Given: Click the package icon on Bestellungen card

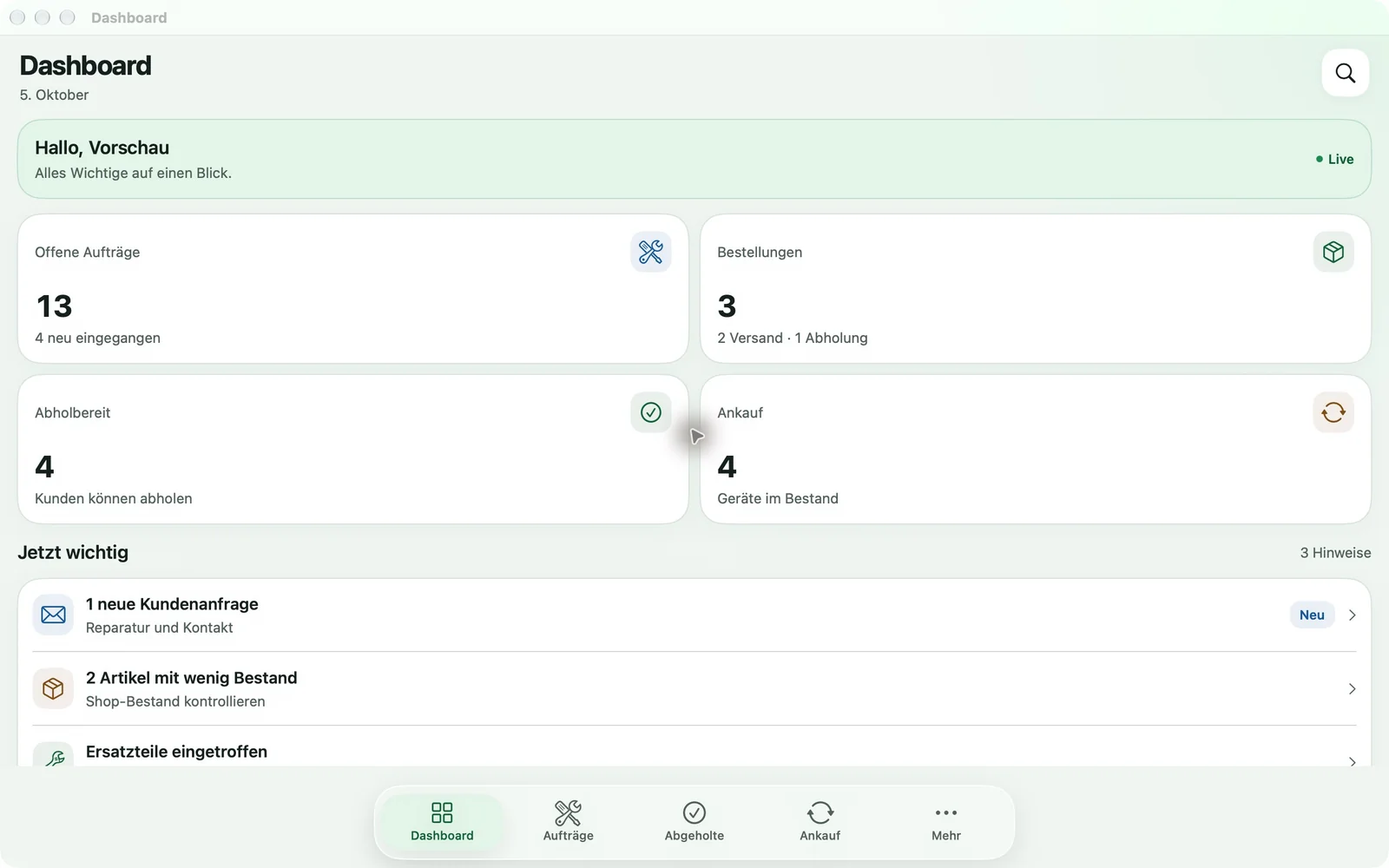Looking at the screenshot, I should (x=1333, y=252).
